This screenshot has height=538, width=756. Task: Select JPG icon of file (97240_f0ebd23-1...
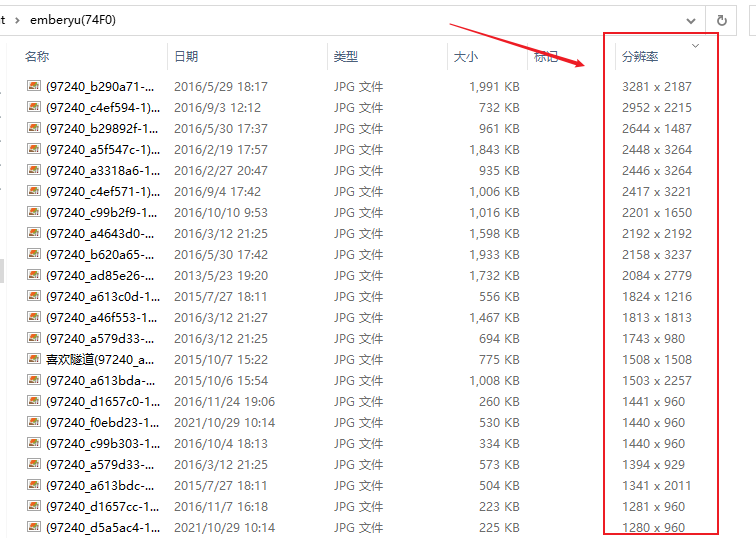34,422
